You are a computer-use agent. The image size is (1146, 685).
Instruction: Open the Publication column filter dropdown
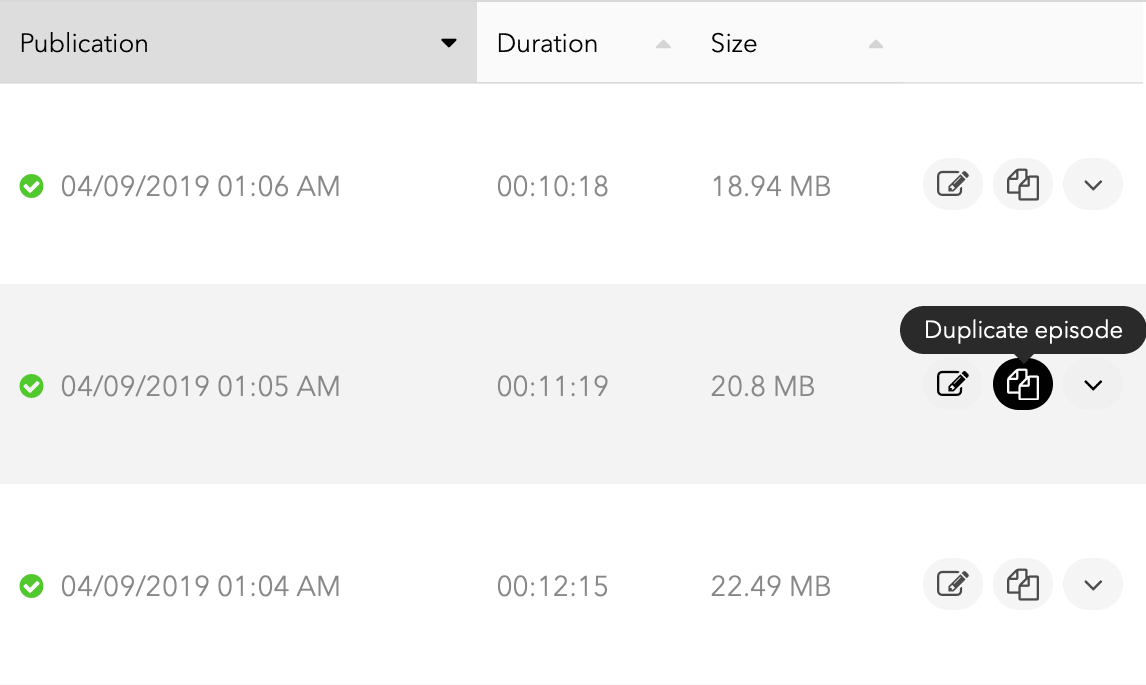coord(449,43)
